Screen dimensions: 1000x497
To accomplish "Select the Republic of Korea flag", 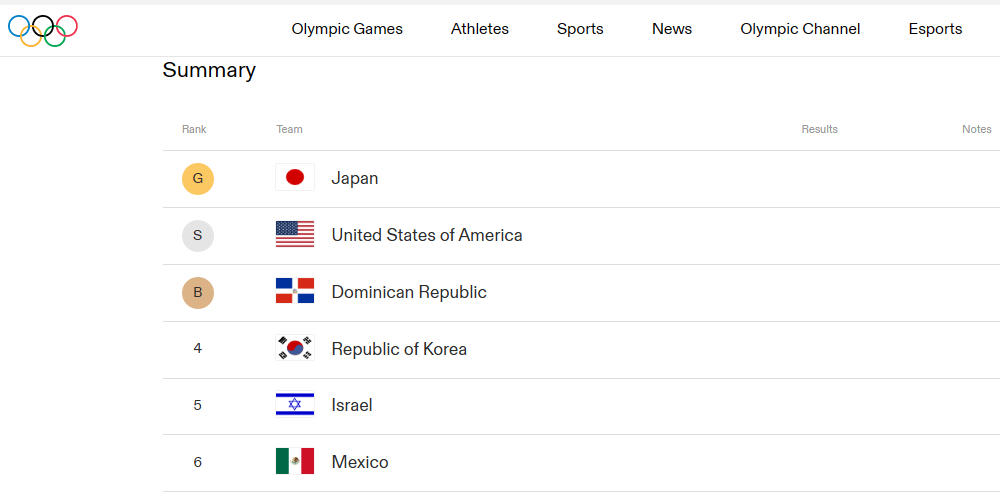I will (295, 348).
